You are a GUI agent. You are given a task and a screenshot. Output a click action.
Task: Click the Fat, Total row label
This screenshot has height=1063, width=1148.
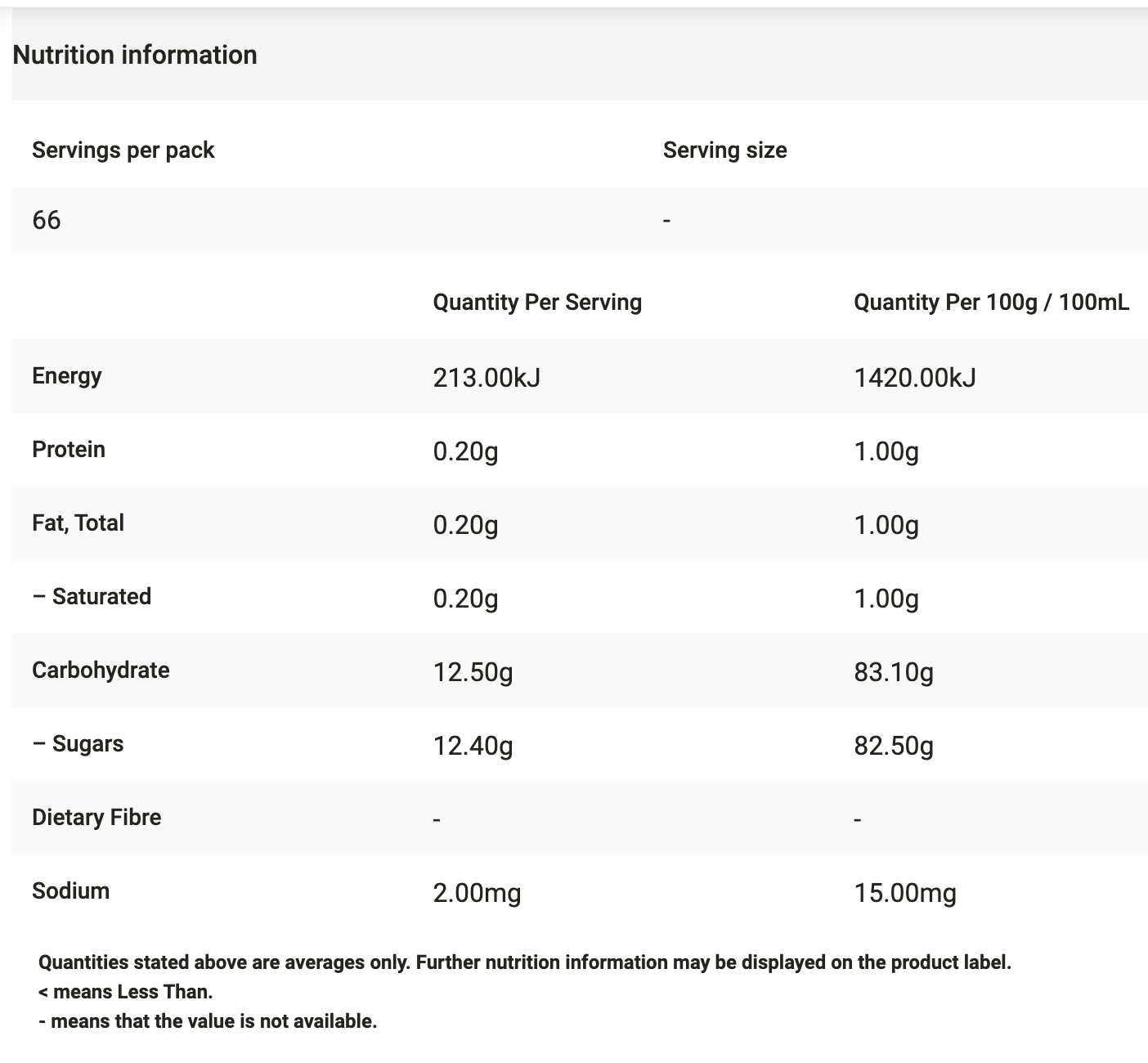(x=78, y=523)
